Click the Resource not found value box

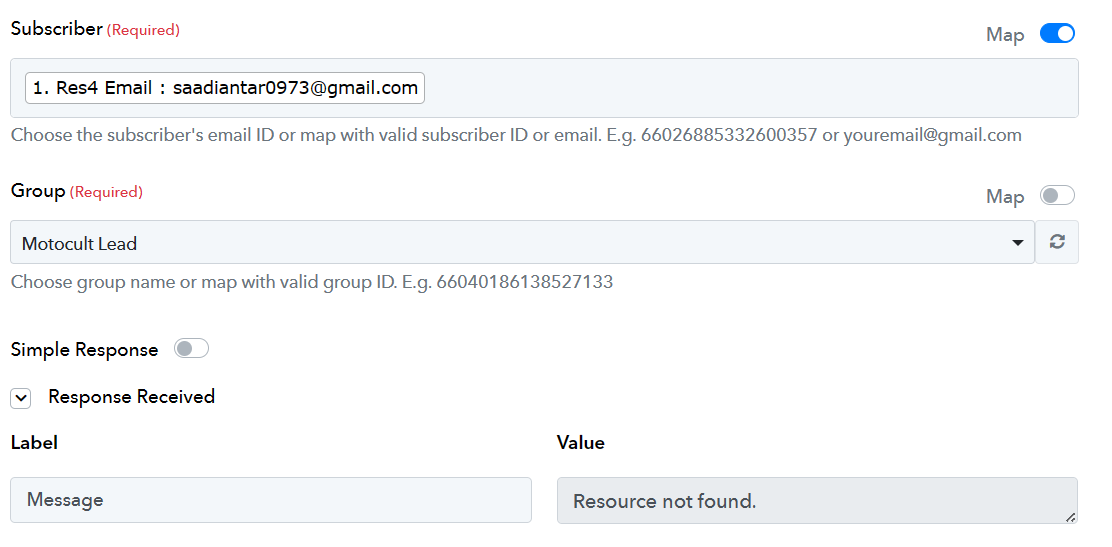817,501
